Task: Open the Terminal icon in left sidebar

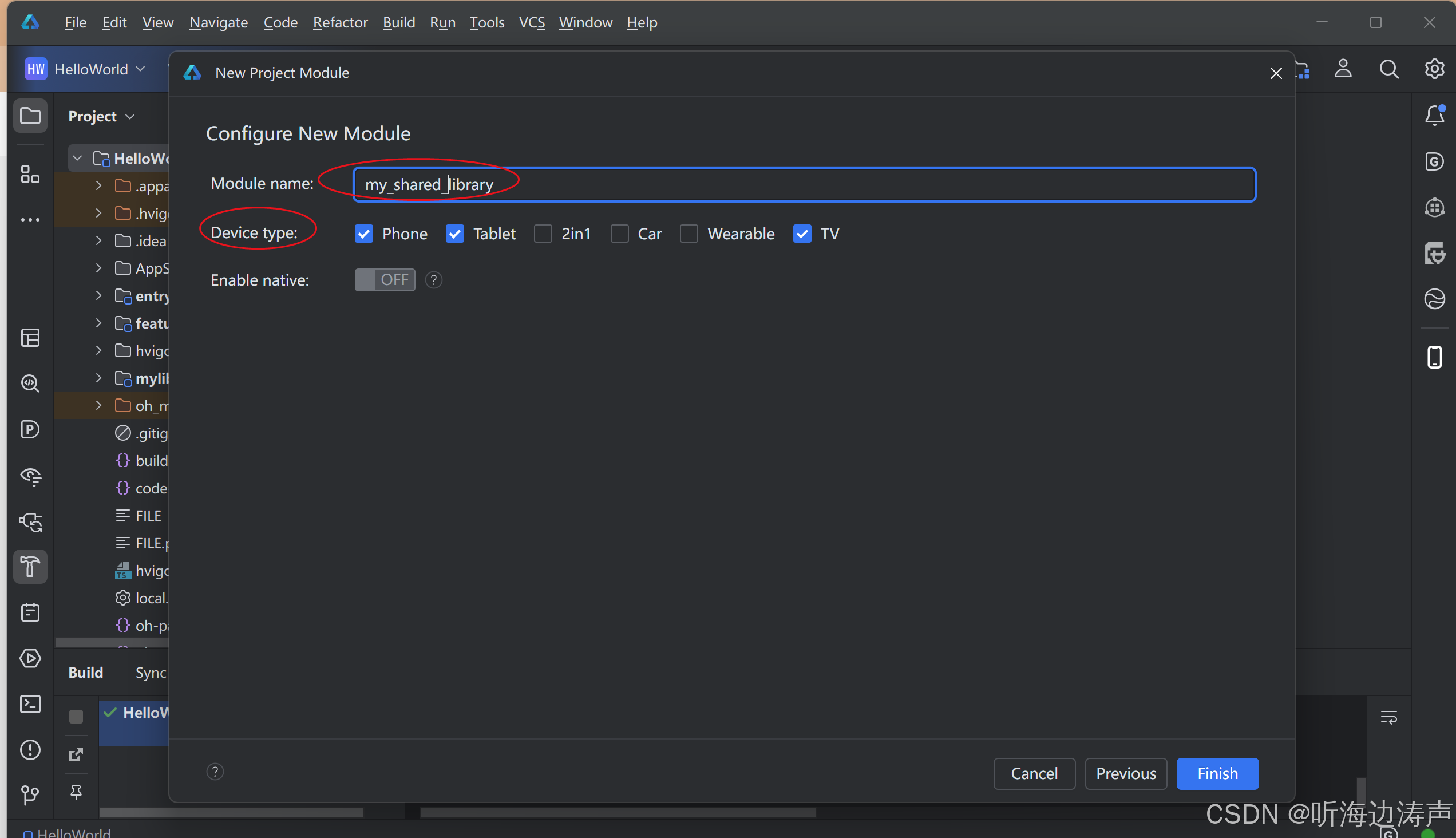Action: (x=30, y=704)
